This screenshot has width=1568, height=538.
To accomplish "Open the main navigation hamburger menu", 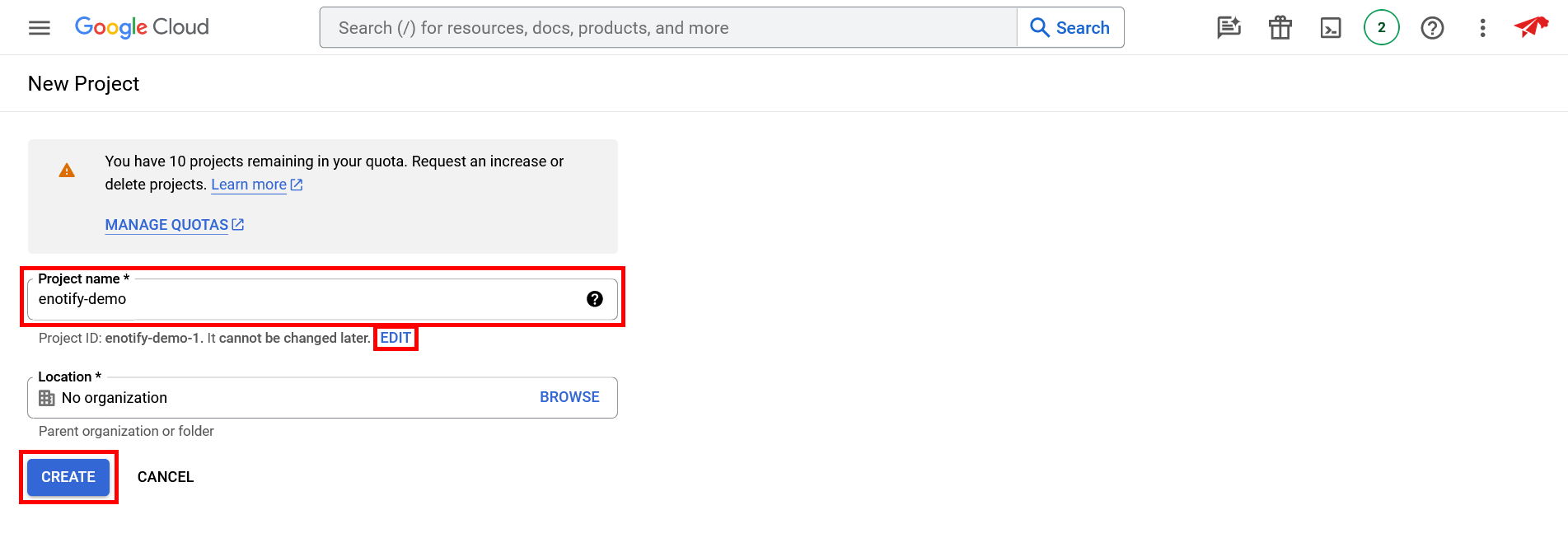I will click(40, 28).
